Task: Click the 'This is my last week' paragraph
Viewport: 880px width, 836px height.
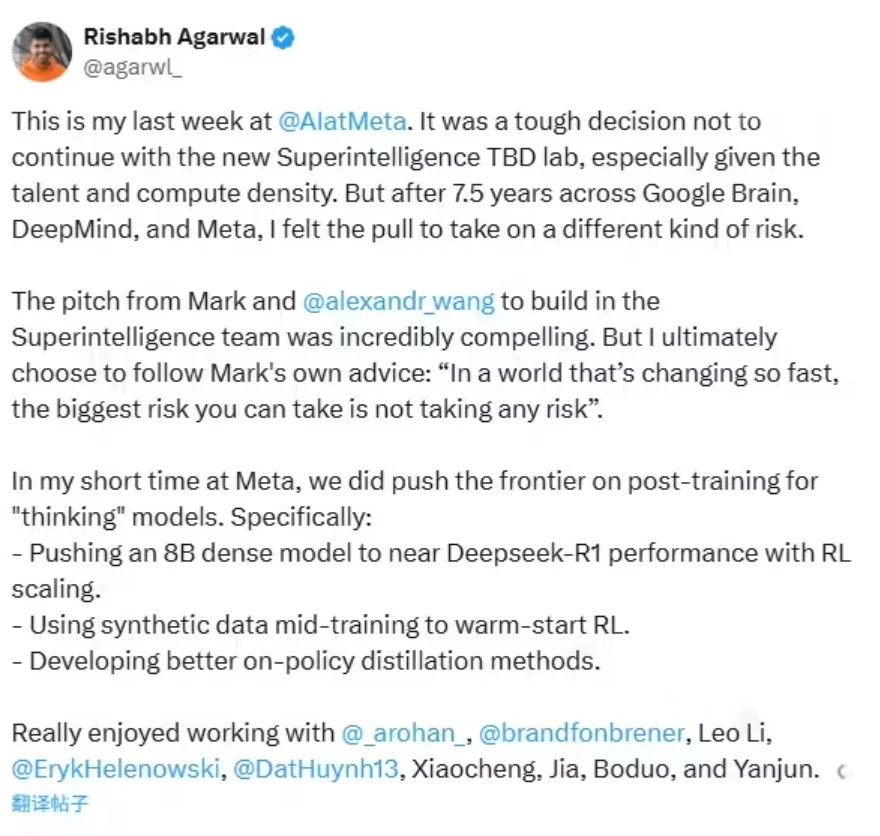Action: tap(416, 175)
